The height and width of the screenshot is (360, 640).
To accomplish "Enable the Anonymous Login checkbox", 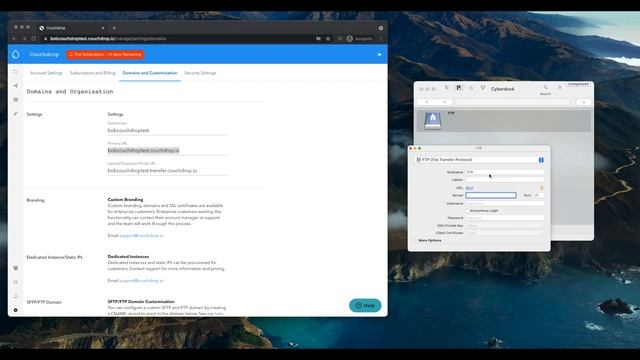I will (x=467, y=211).
